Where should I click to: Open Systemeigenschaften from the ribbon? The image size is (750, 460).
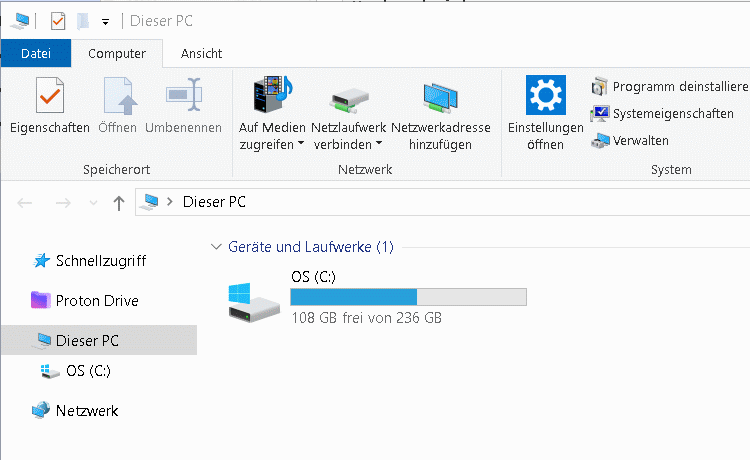(662, 114)
